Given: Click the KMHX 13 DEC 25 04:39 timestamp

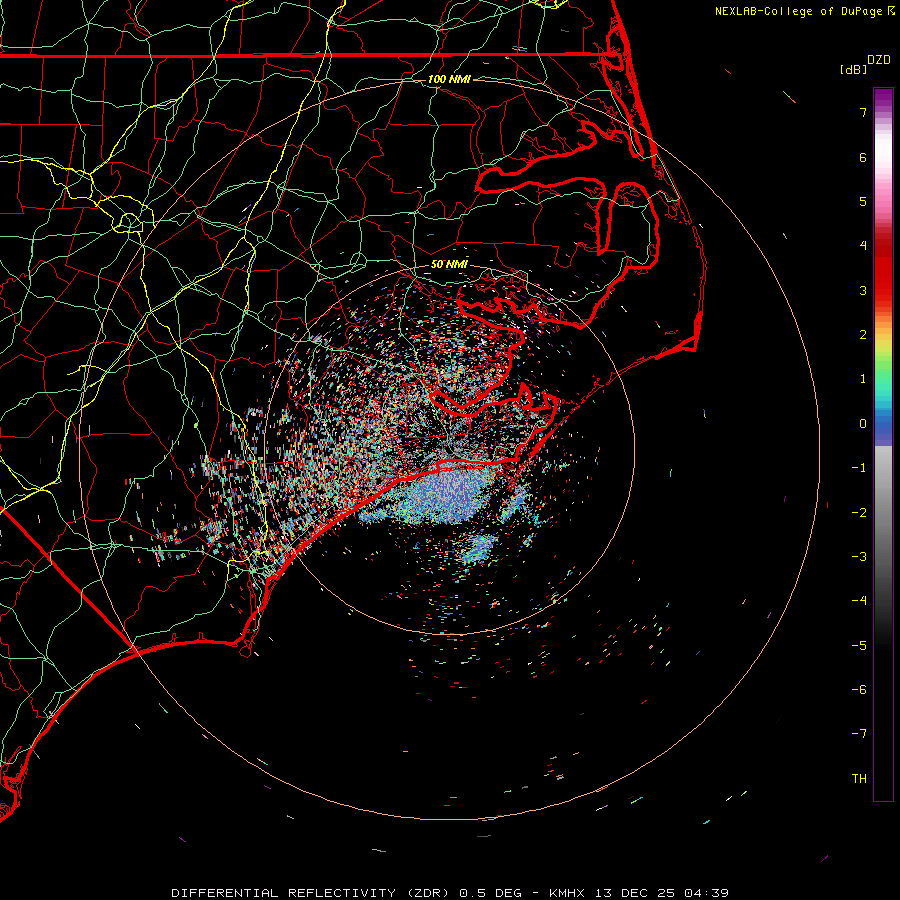Looking at the screenshot, I should (639, 893).
